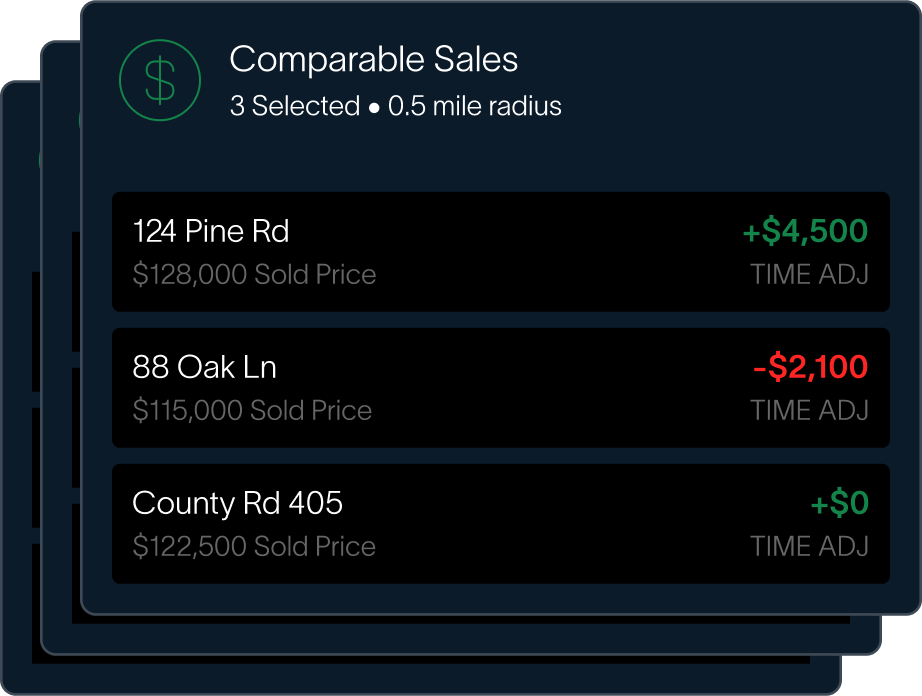Click the green dollar sign icon
This screenshot has width=922, height=696.
pyautogui.click(x=159, y=81)
